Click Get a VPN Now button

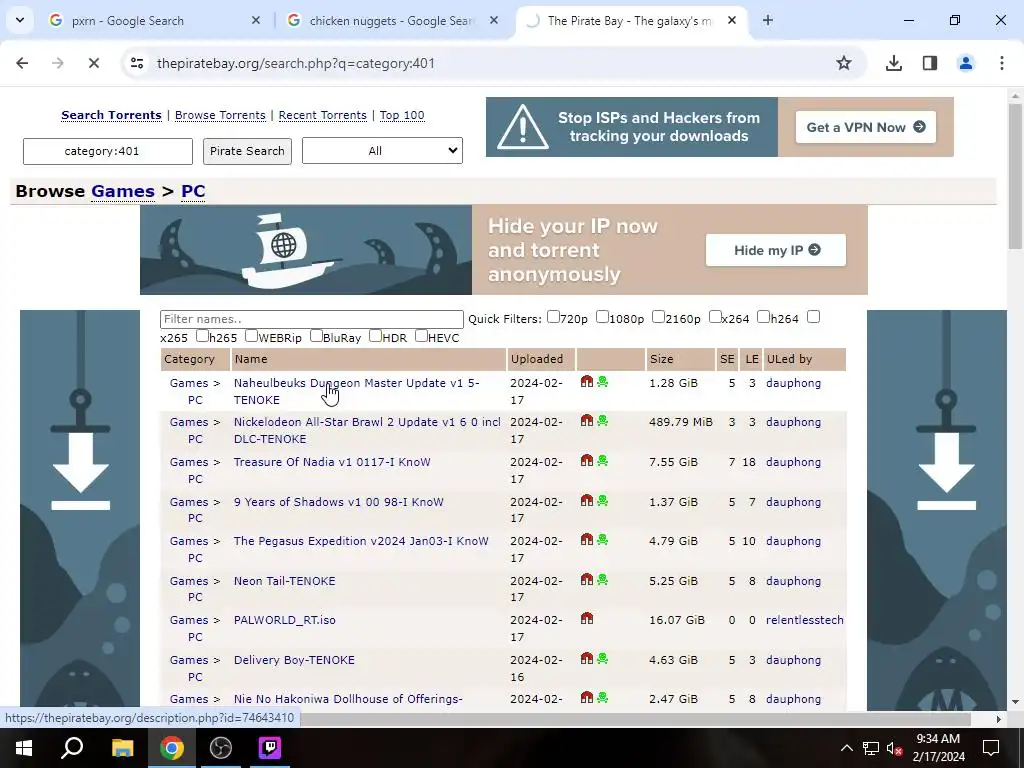865,127
